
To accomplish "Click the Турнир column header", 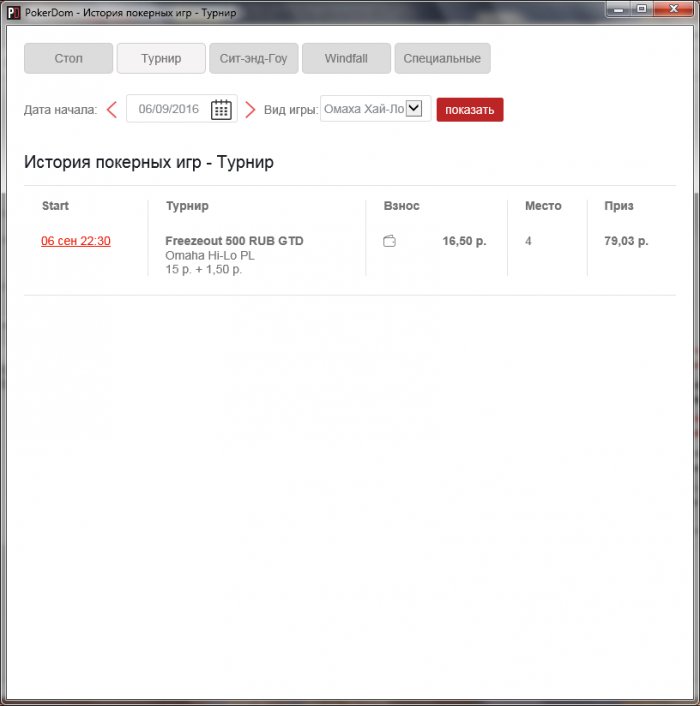I will (x=187, y=206).
